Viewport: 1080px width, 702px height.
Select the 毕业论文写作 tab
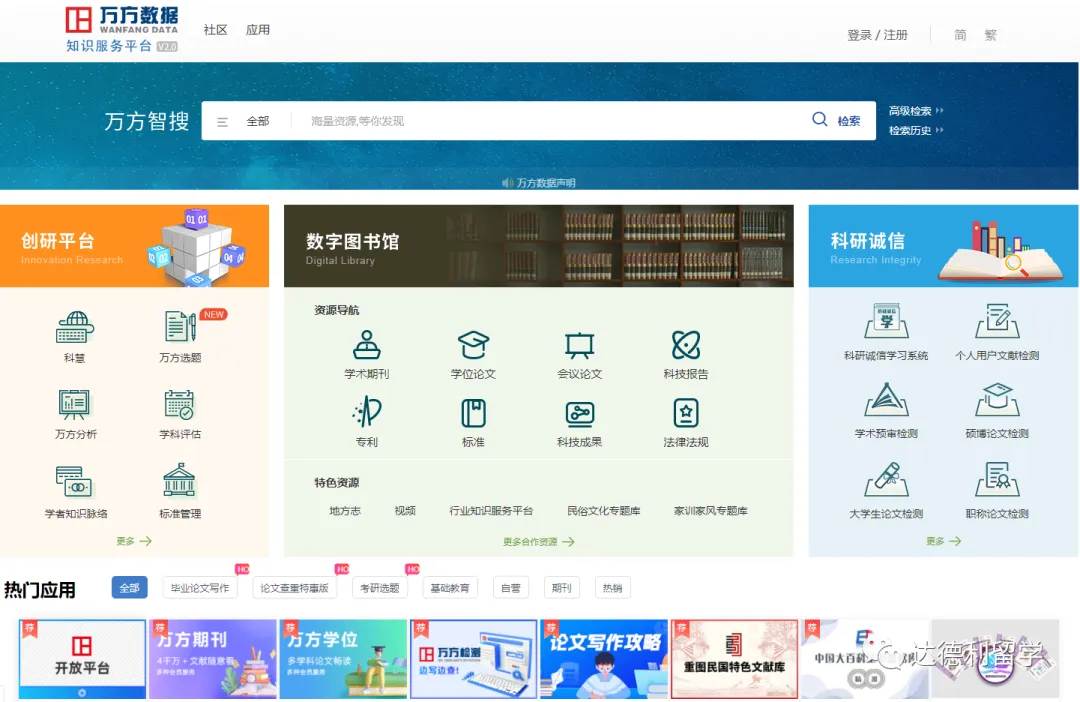(200, 588)
